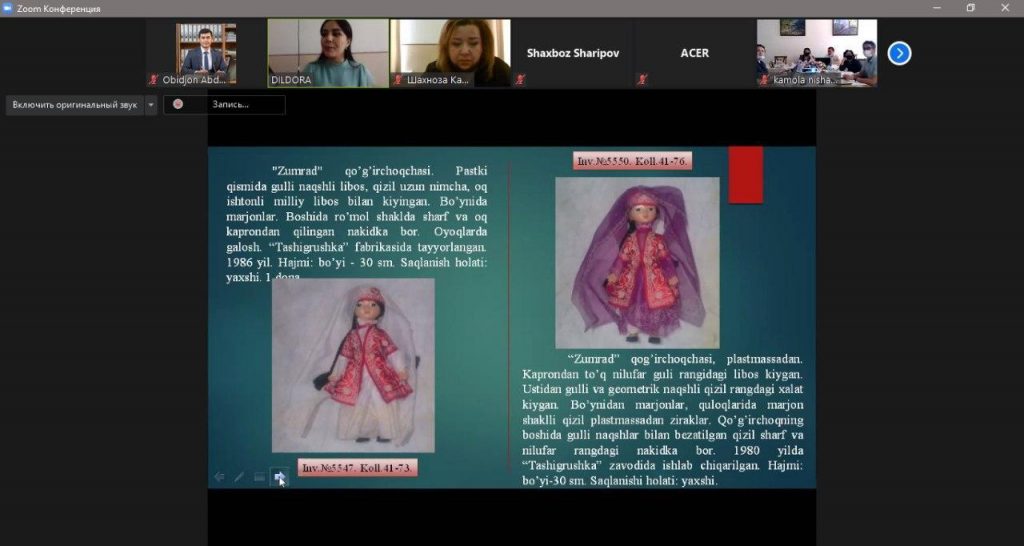
Task: Click previous slide arrow in slideshow controls
Action: pyautogui.click(x=219, y=477)
